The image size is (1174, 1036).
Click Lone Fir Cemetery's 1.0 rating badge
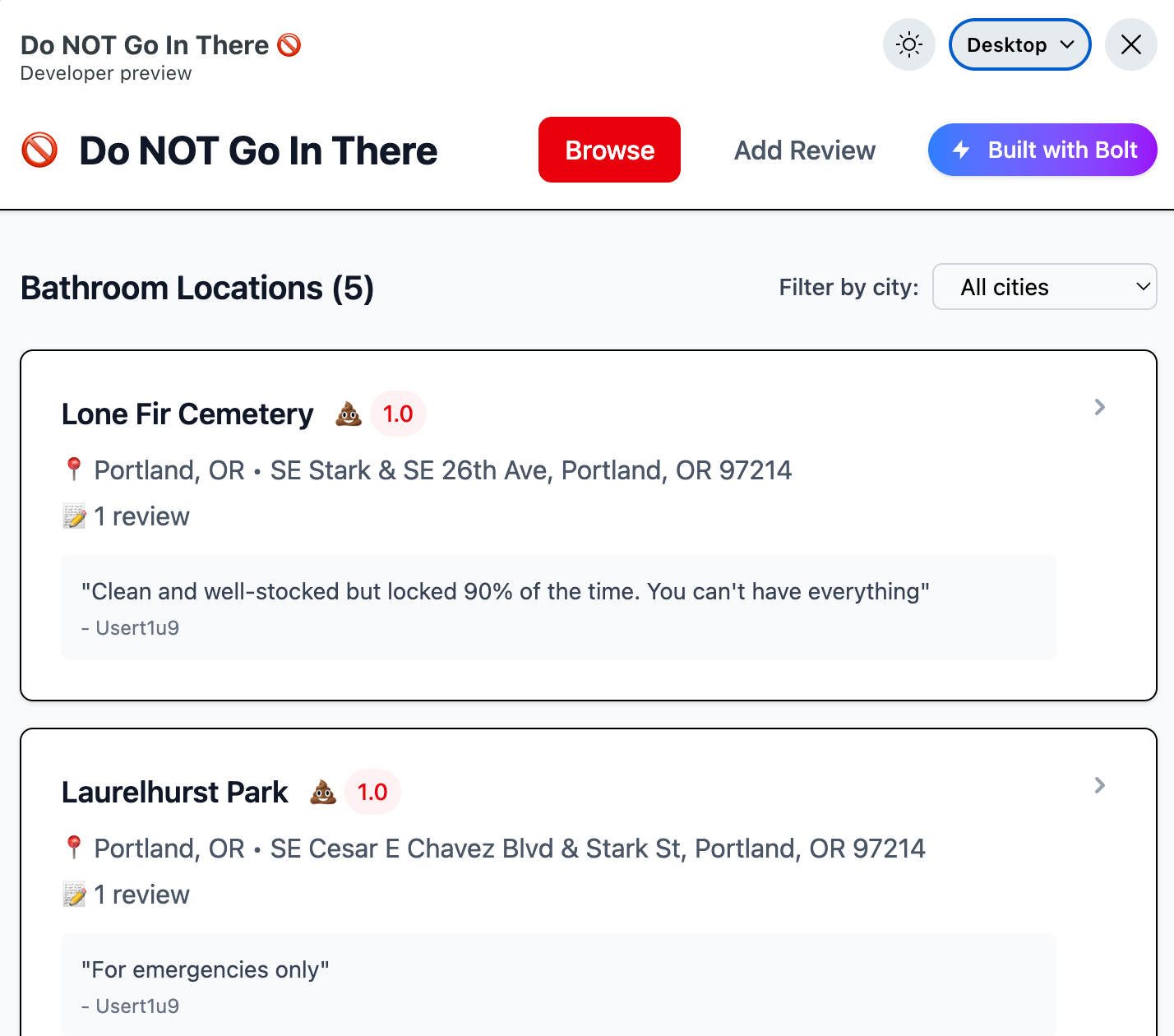click(x=398, y=414)
